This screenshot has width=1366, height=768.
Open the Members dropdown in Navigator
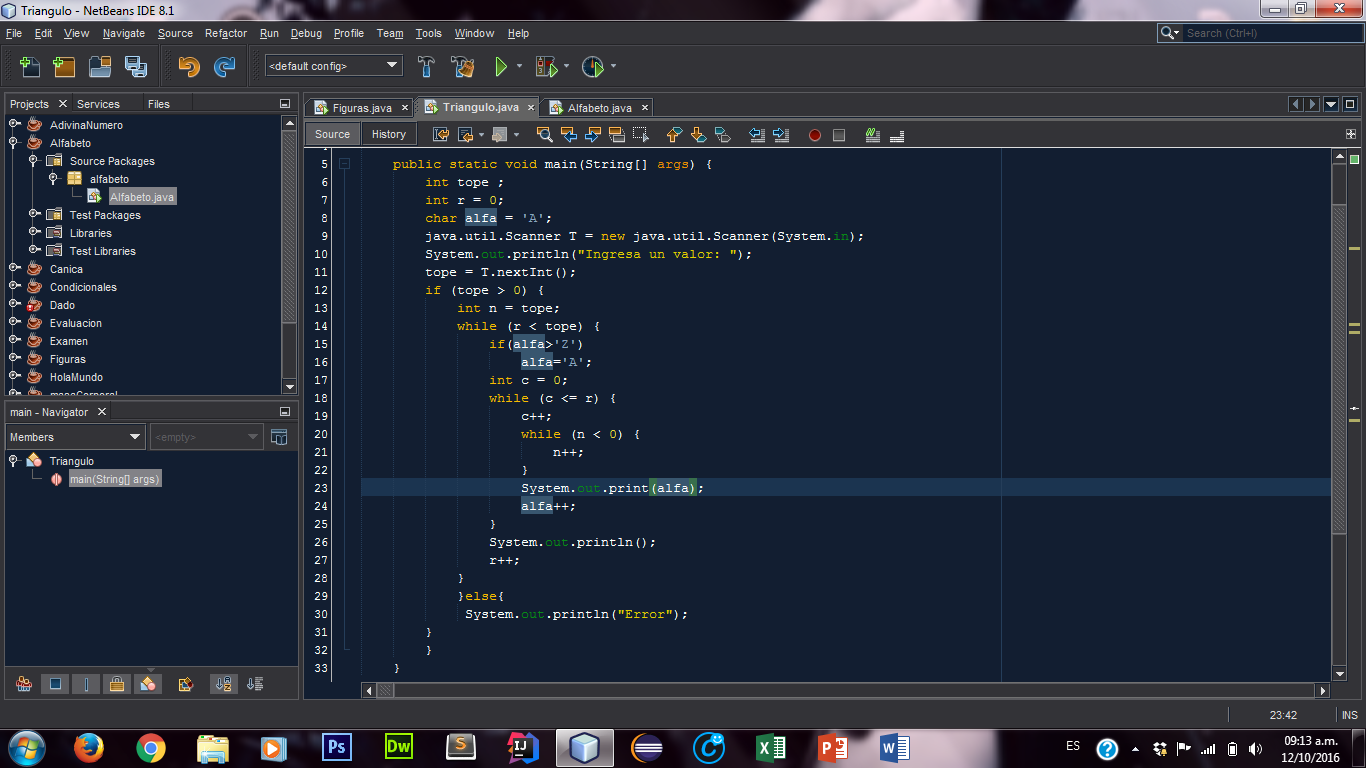coord(76,437)
